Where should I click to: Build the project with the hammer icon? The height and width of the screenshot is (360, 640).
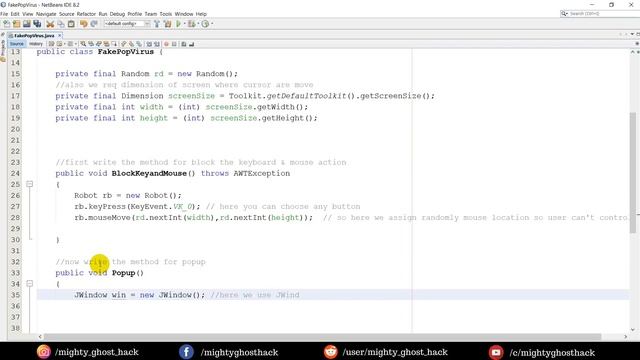tap(157, 24)
